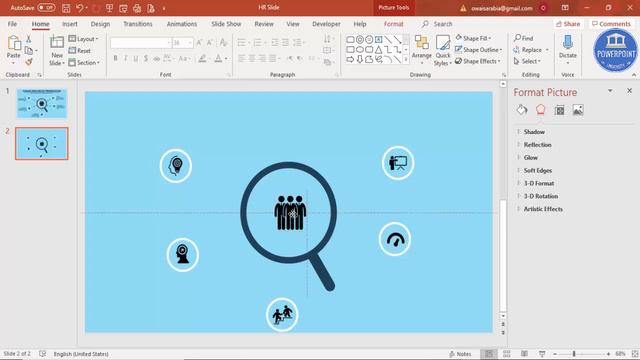Expand the 3-D Rotation section
This screenshot has height=360, width=640.
pos(540,196)
